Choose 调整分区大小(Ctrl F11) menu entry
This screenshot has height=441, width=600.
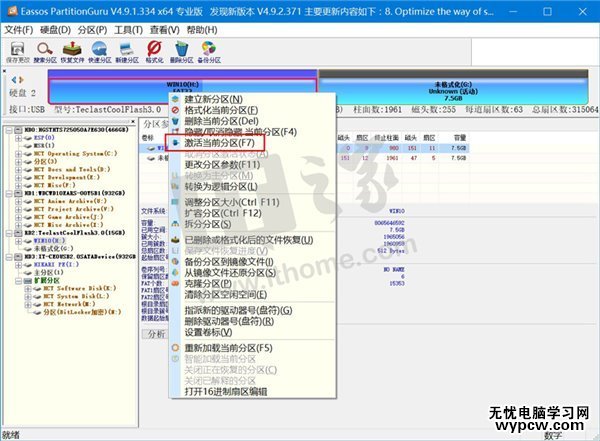253,202
